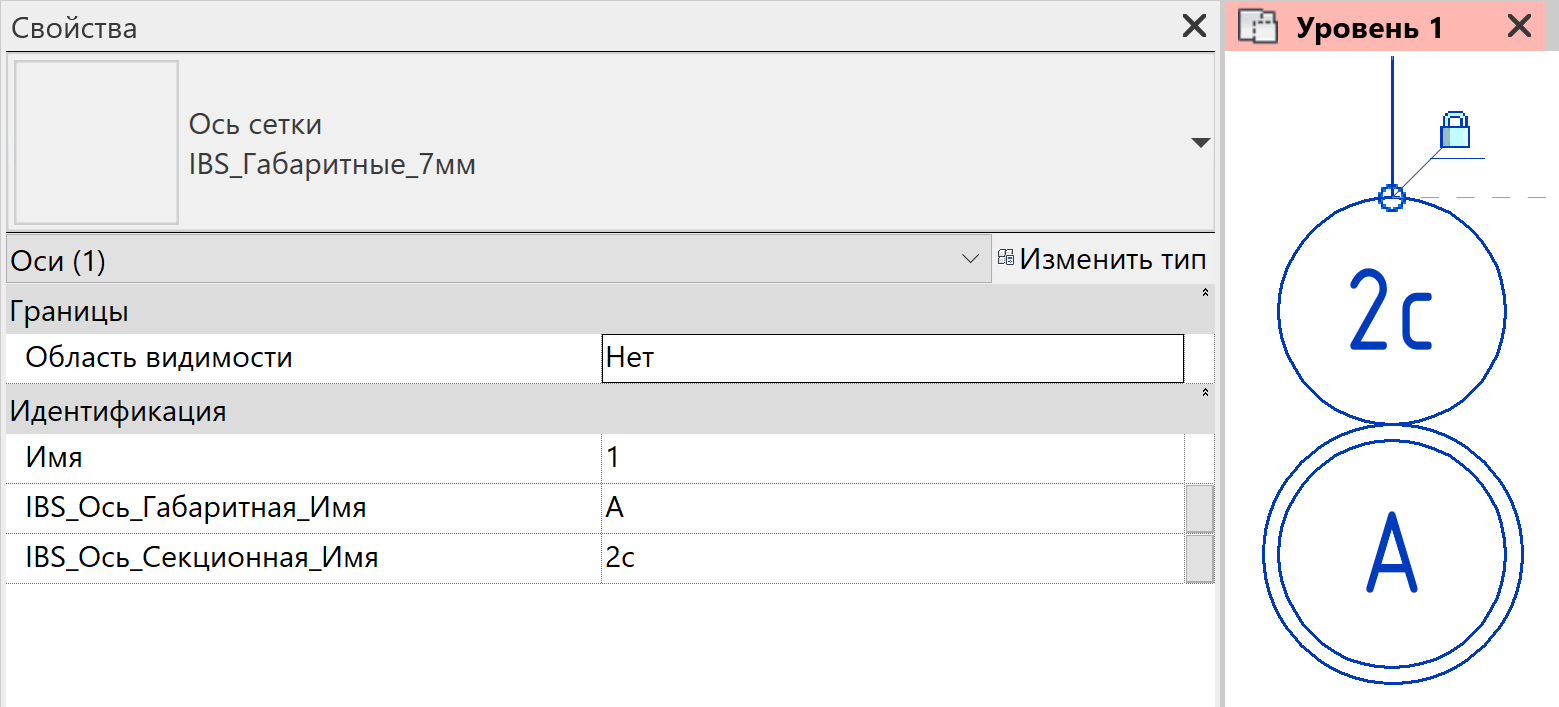Click the Область видимости value field

893,358
